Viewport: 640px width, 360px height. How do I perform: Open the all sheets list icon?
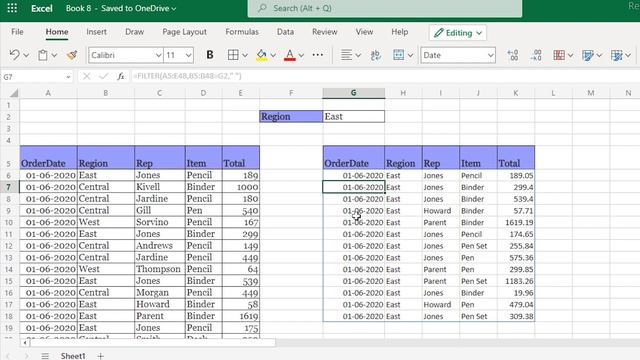pos(45,356)
